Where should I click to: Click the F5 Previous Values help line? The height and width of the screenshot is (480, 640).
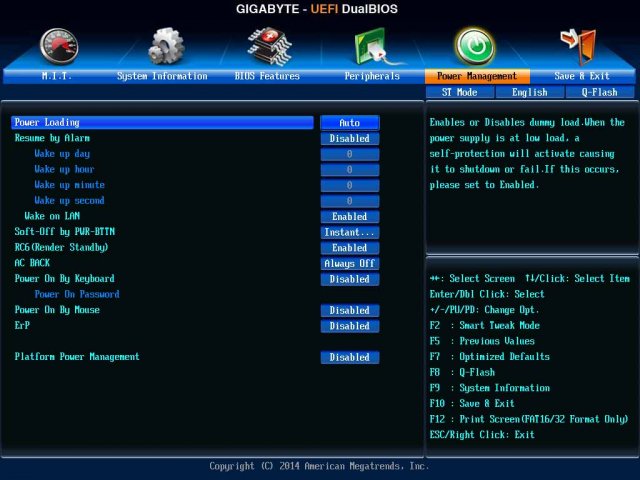click(x=482, y=341)
